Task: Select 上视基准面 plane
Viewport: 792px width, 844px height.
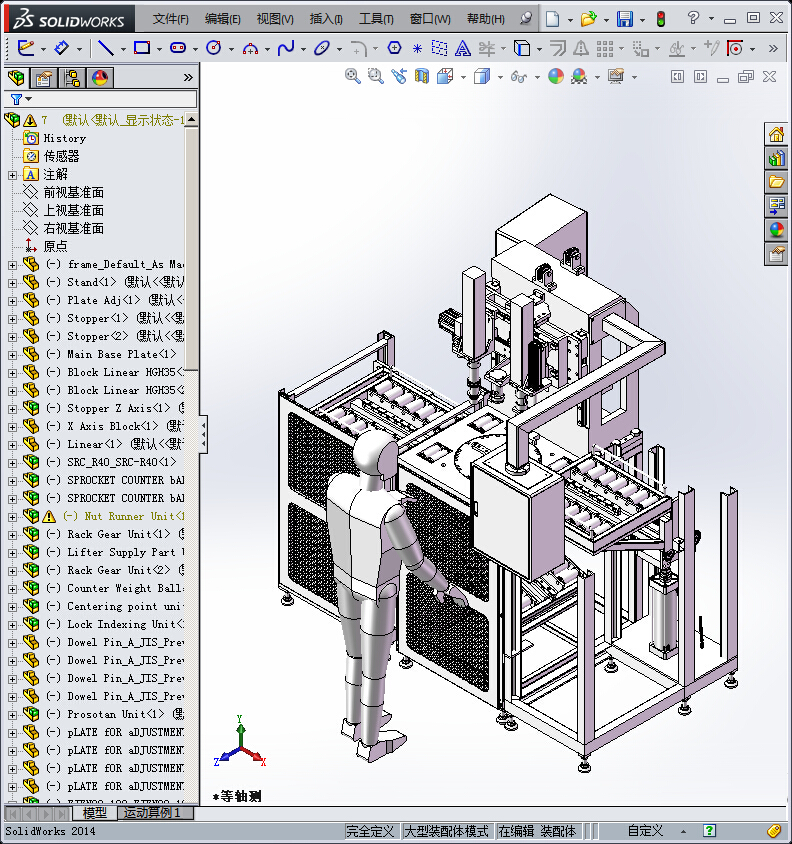Action: [73, 210]
